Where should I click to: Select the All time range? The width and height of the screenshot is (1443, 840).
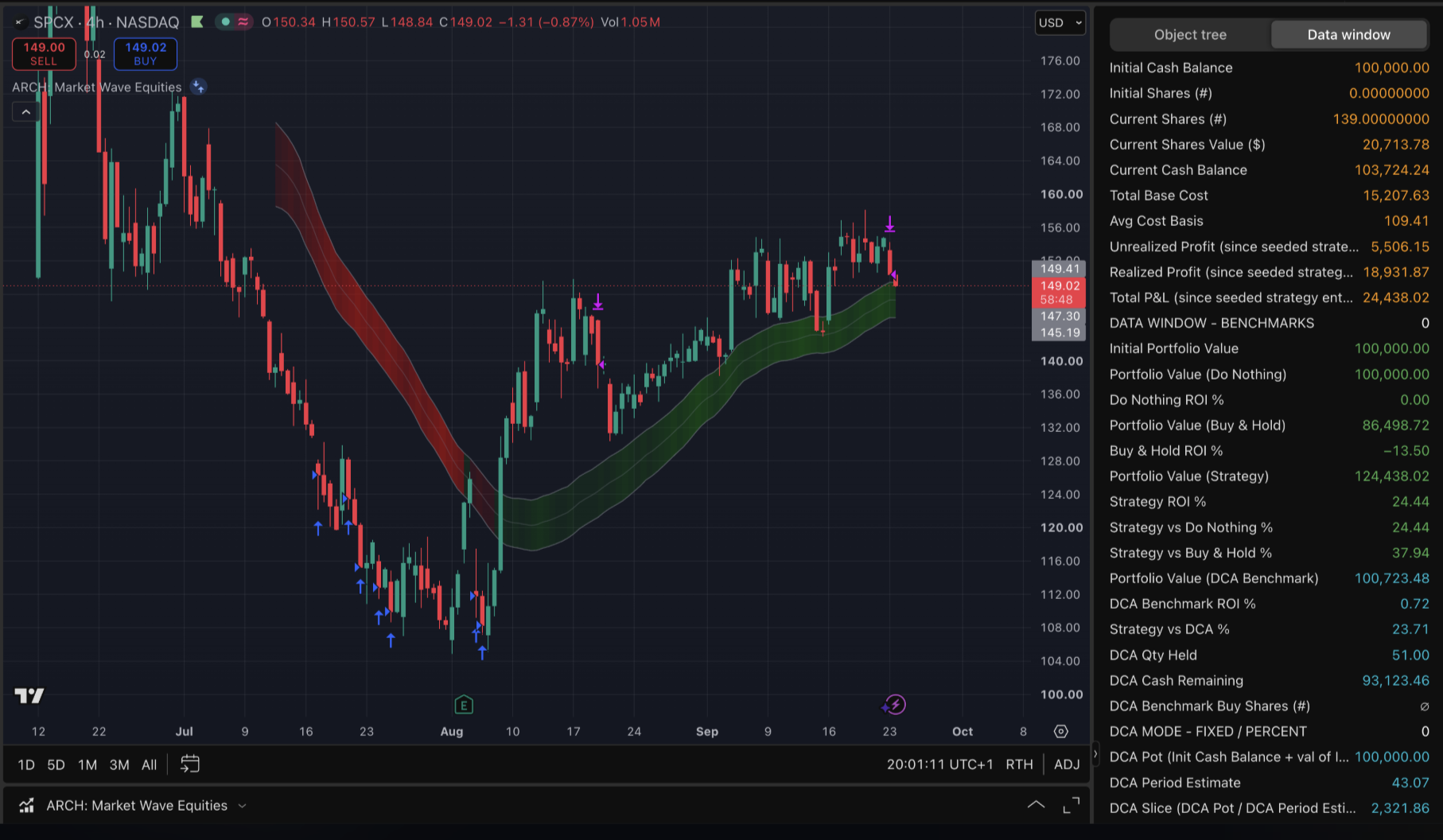(x=149, y=764)
